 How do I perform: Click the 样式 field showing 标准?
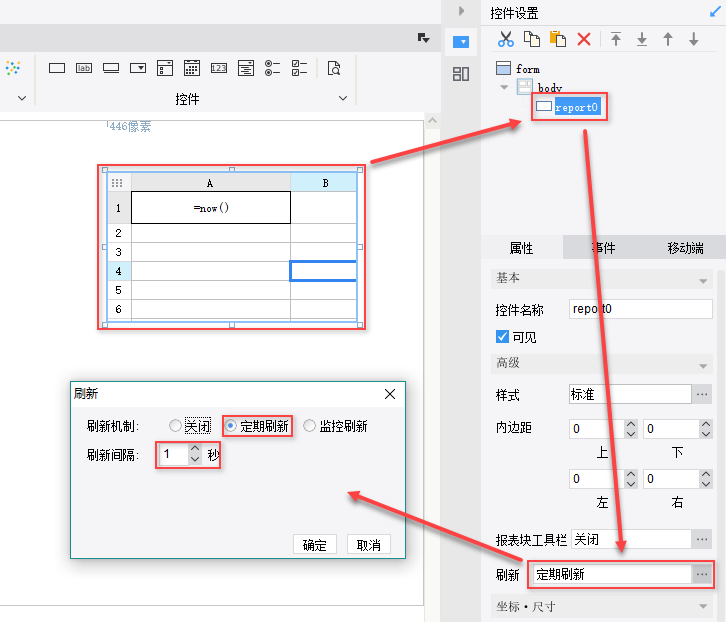pos(630,395)
